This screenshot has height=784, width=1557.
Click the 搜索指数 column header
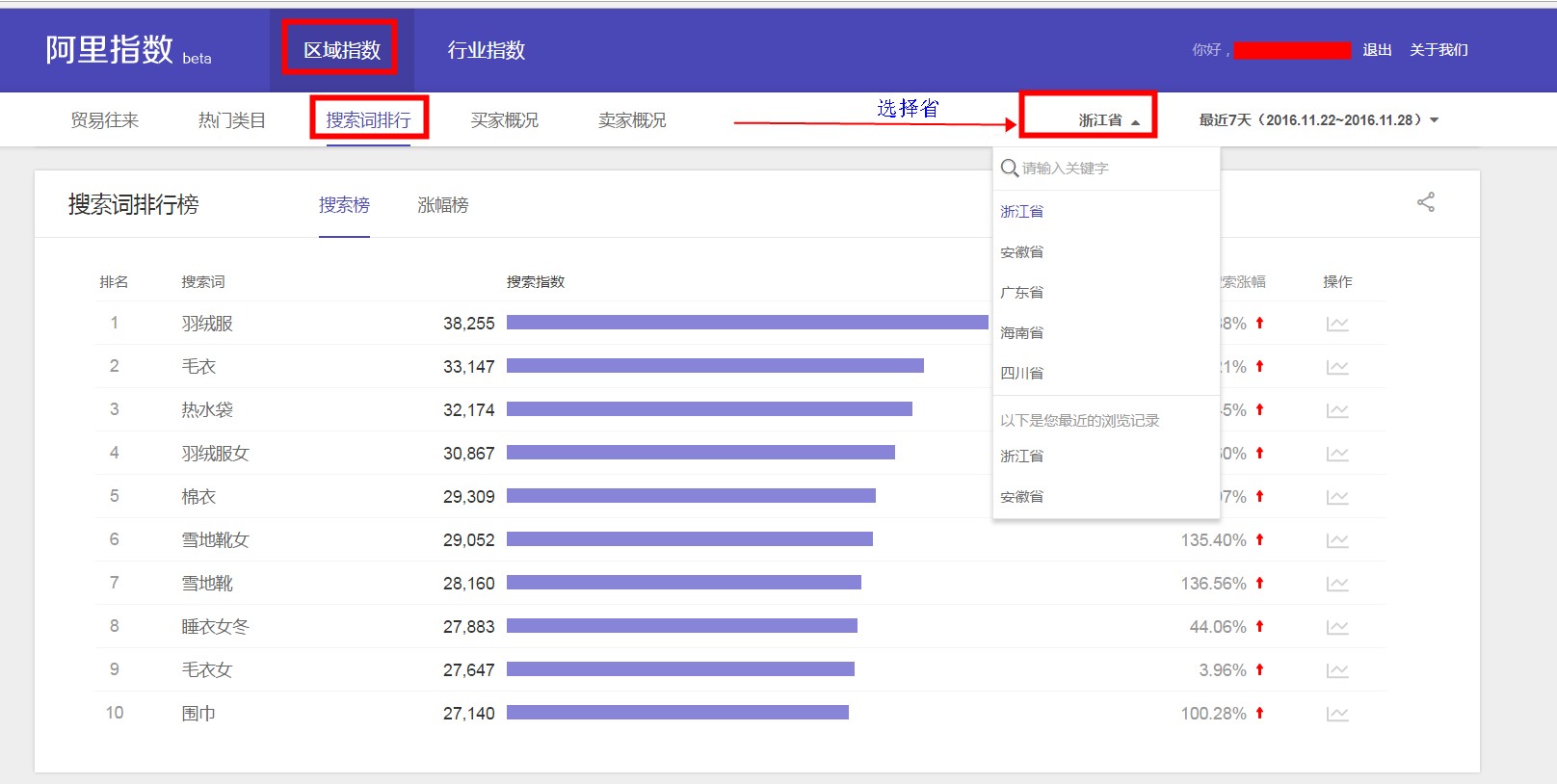[x=536, y=282]
